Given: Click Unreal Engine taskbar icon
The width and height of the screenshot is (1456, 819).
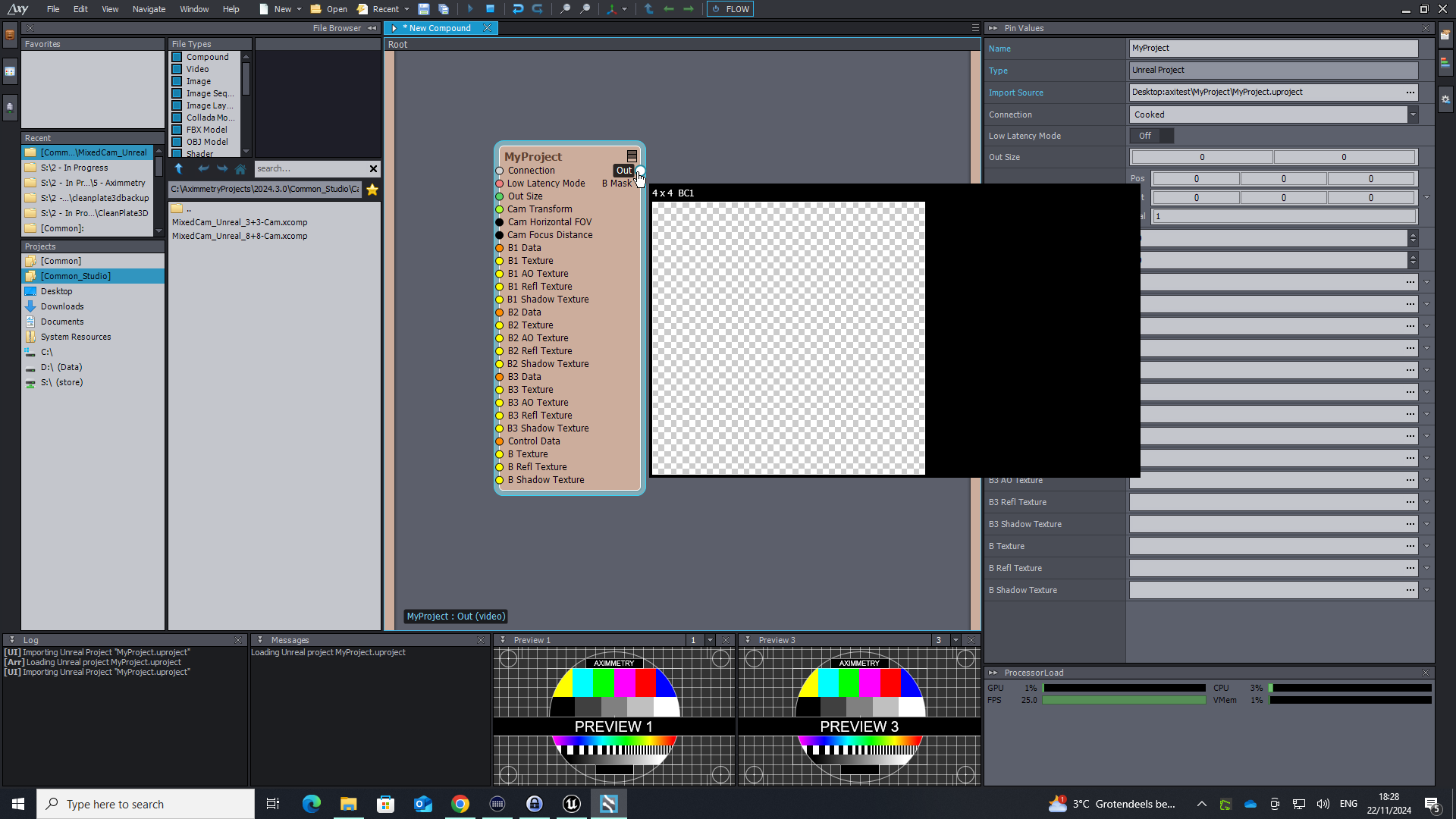Looking at the screenshot, I should point(572,803).
